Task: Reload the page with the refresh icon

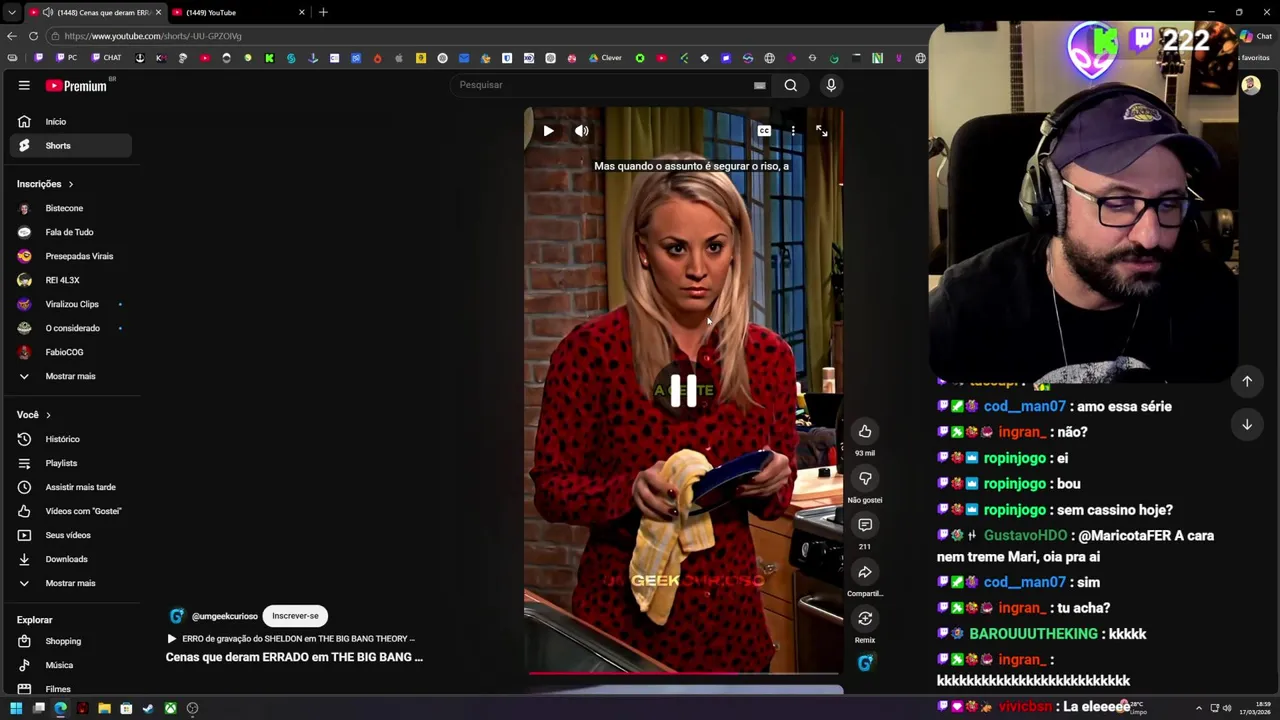Action: [x=33, y=36]
